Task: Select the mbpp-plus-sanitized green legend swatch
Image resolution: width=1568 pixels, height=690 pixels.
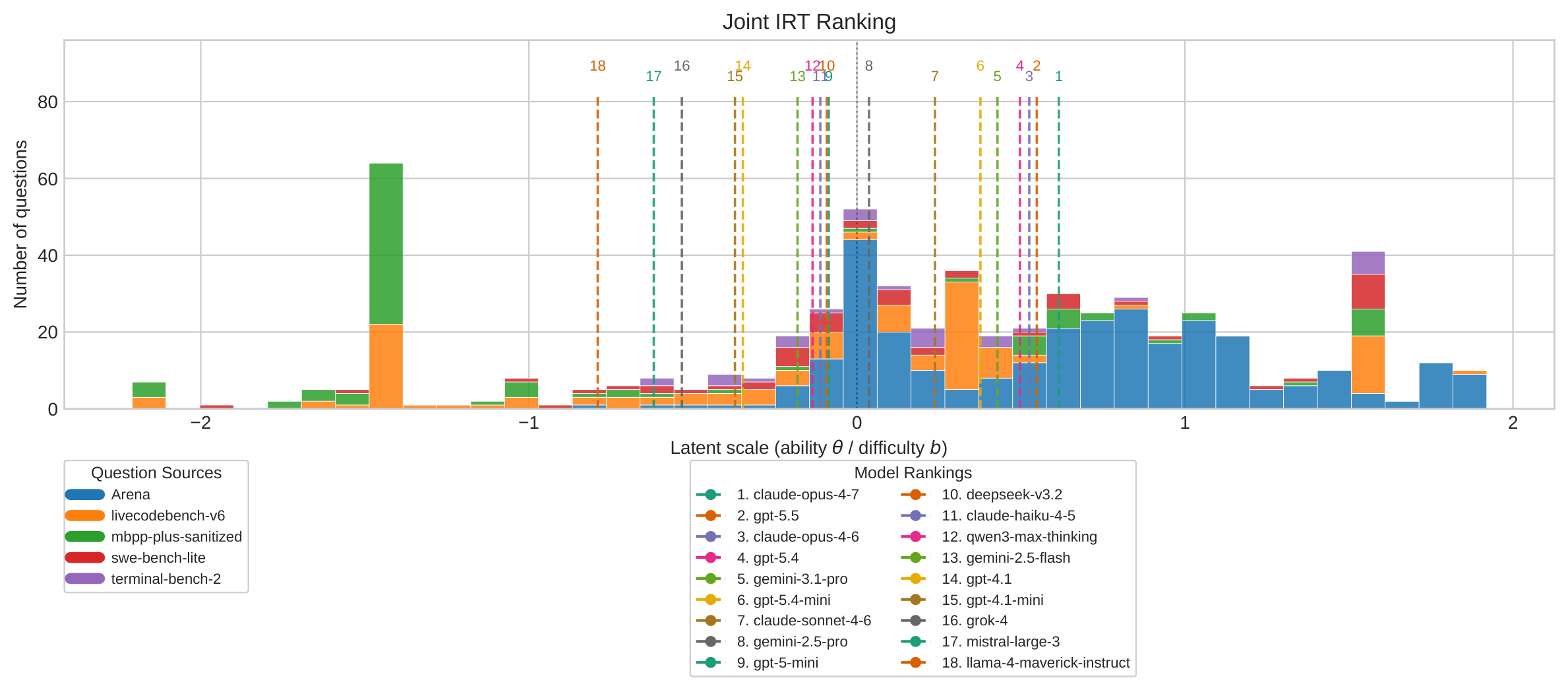Action: tap(85, 537)
